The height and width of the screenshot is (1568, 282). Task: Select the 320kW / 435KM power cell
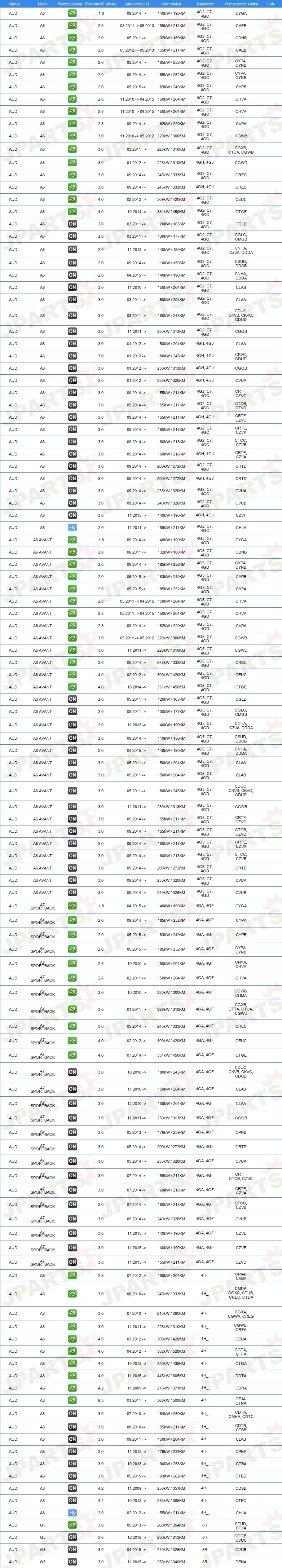(171, 1364)
